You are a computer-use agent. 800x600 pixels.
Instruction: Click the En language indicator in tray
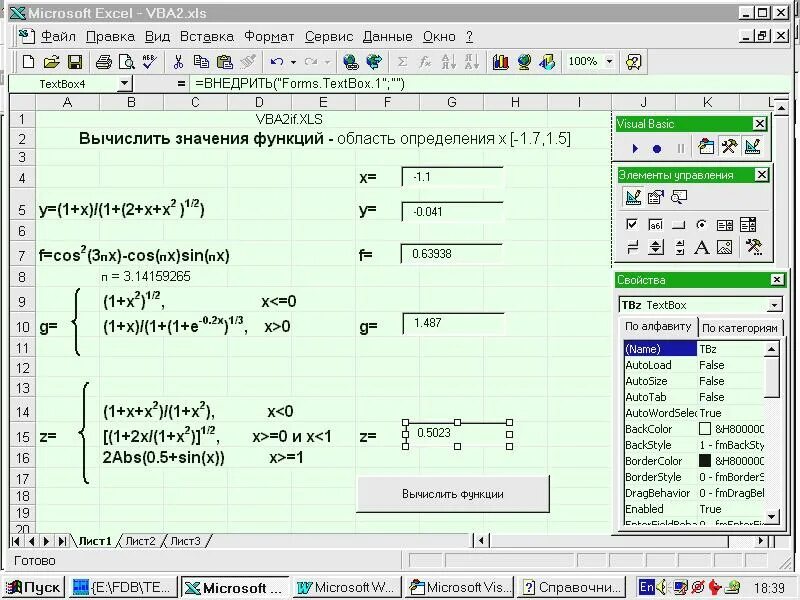pos(646,587)
